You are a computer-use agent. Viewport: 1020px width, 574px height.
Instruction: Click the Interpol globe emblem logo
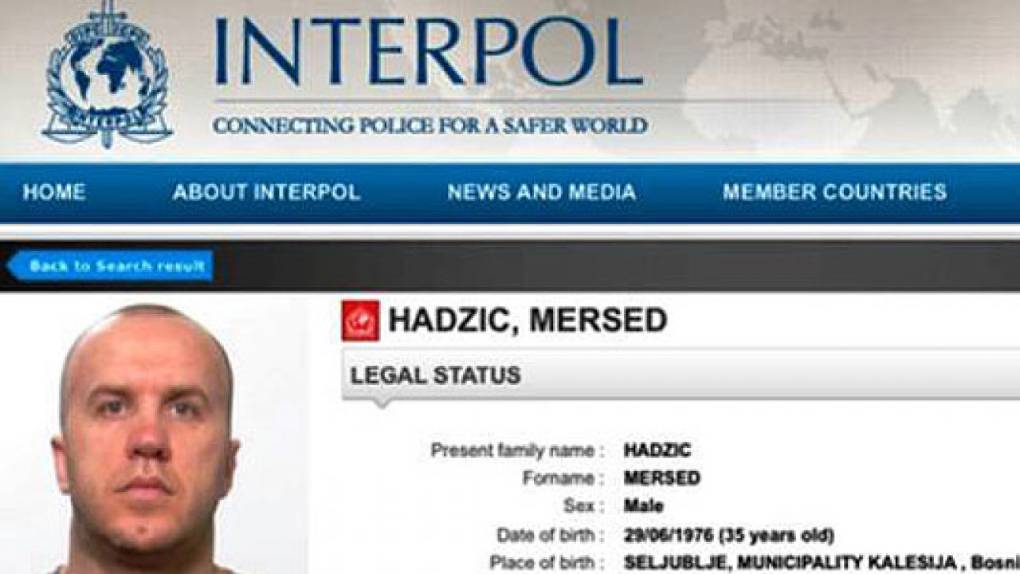coord(108,74)
